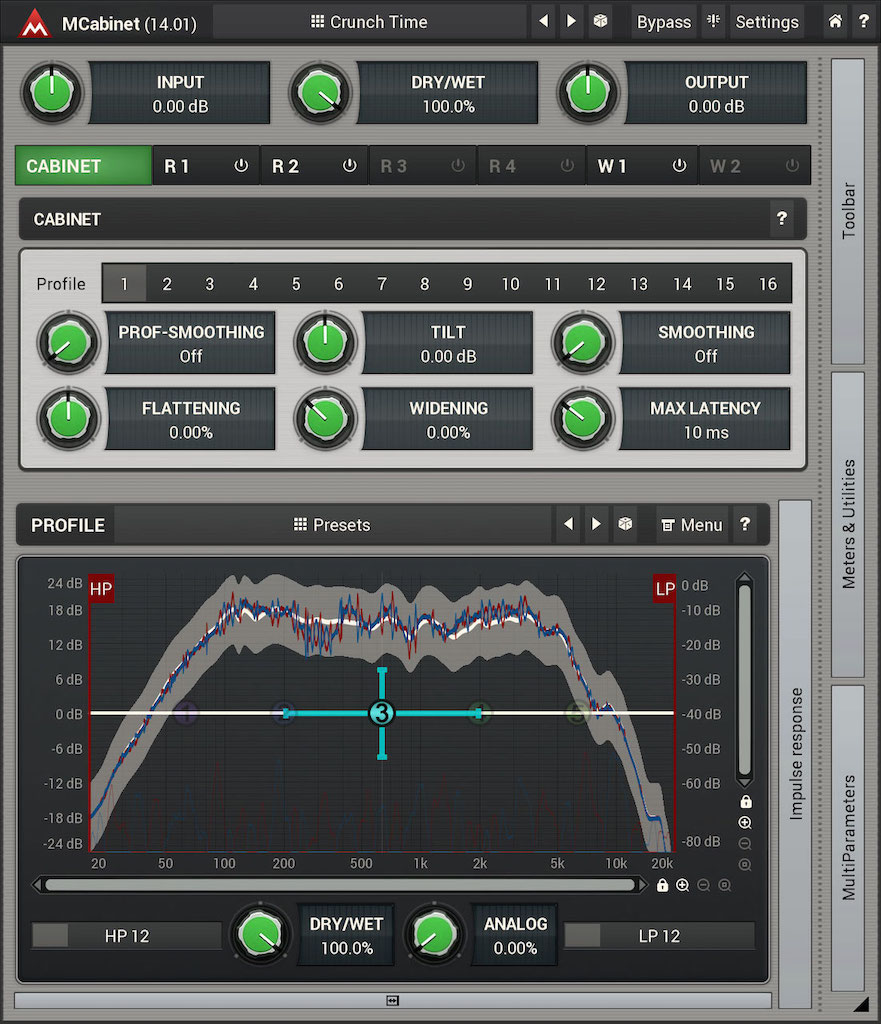Click the HP marker on the graph
Screen dimensions: 881x1024
101,589
